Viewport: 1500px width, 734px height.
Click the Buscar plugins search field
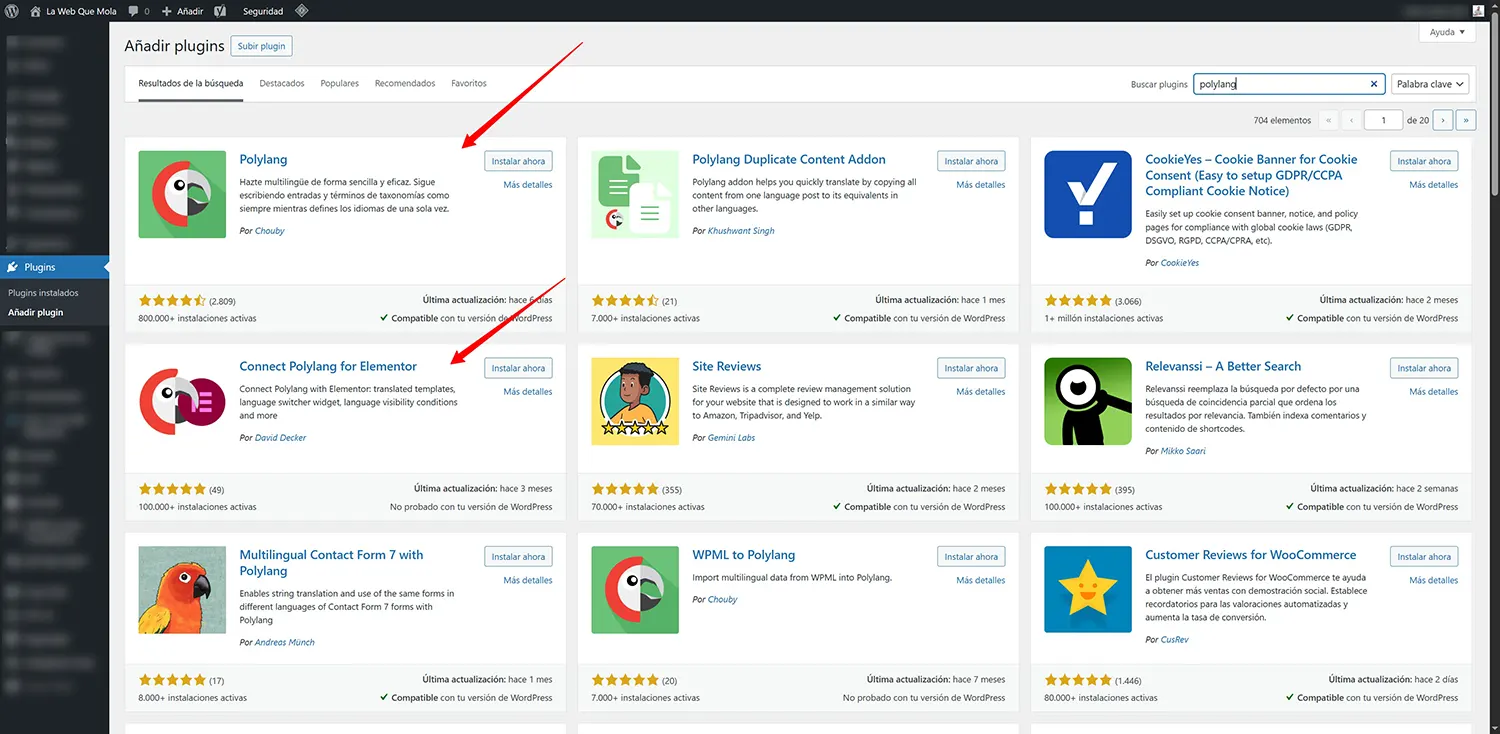(x=1280, y=84)
